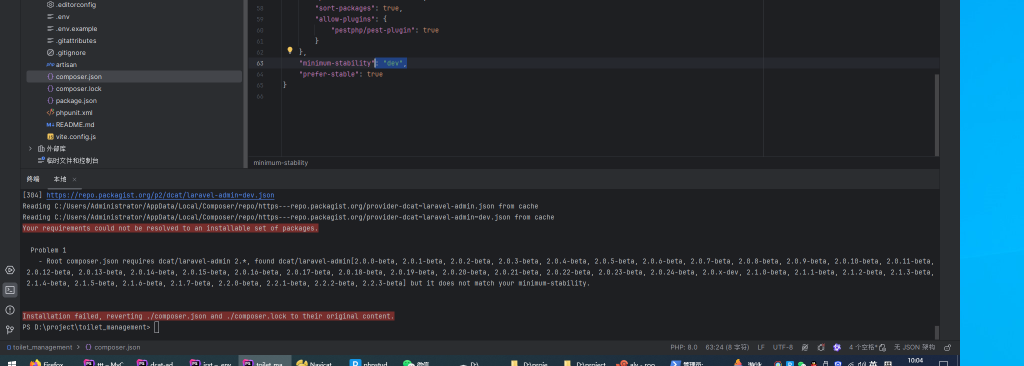Switch to toilet_ma PhpStorm window in taskbar
The height and width of the screenshot is (366, 1024).
[264, 363]
